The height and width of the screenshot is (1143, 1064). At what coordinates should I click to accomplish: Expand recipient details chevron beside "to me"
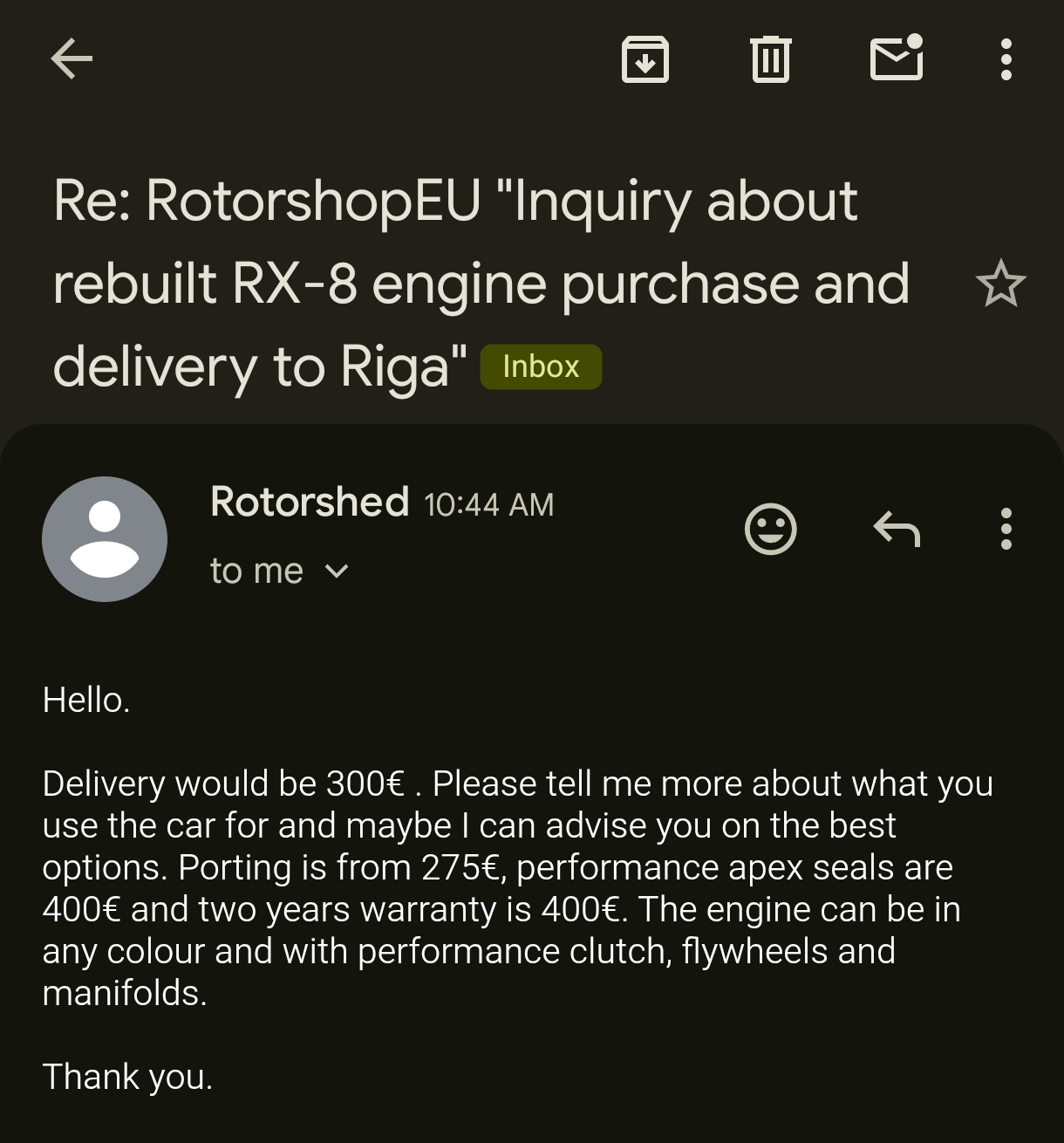pos(337,571)
